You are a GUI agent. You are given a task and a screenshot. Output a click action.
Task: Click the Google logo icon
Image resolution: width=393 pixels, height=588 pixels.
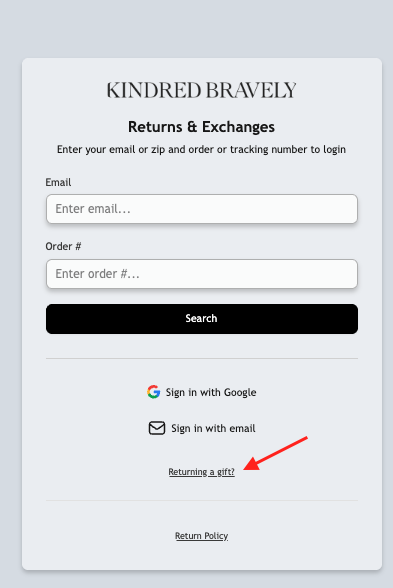(x=153, y=392)
